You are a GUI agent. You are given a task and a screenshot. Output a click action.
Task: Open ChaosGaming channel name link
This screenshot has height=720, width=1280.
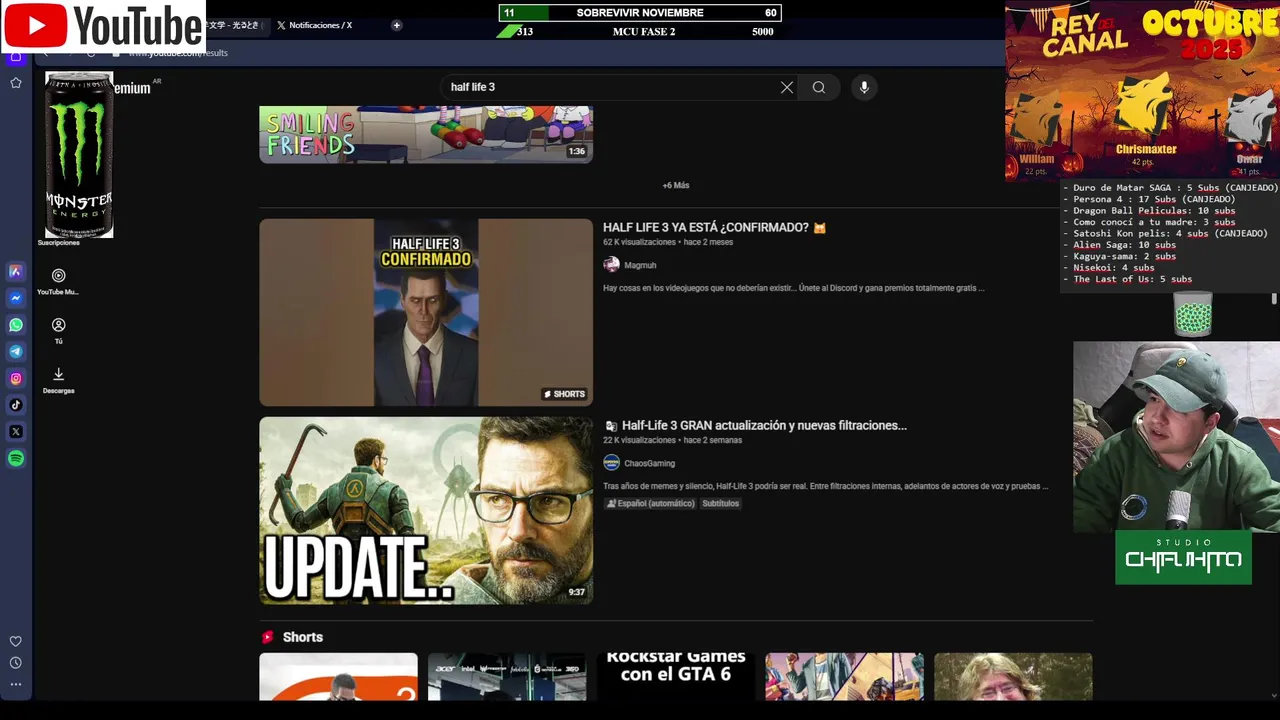pos(649,463)
